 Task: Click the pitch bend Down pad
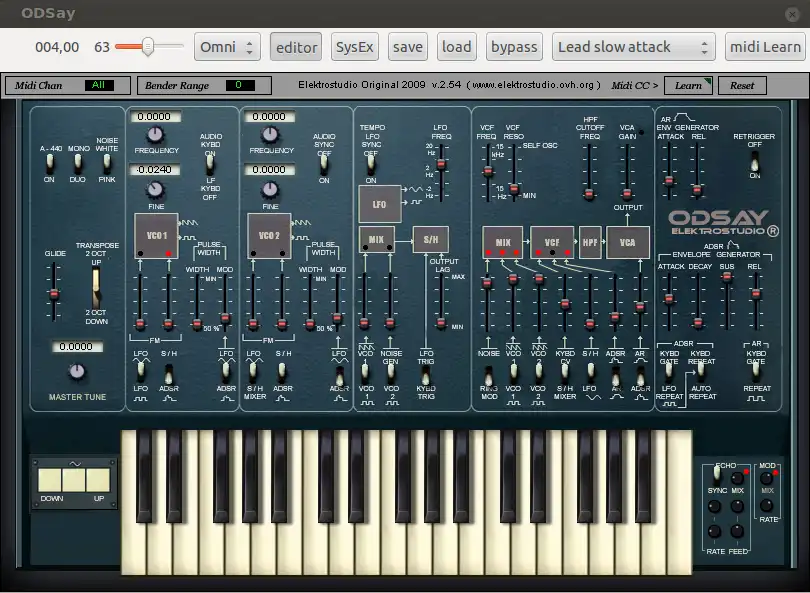coord(50,480)
